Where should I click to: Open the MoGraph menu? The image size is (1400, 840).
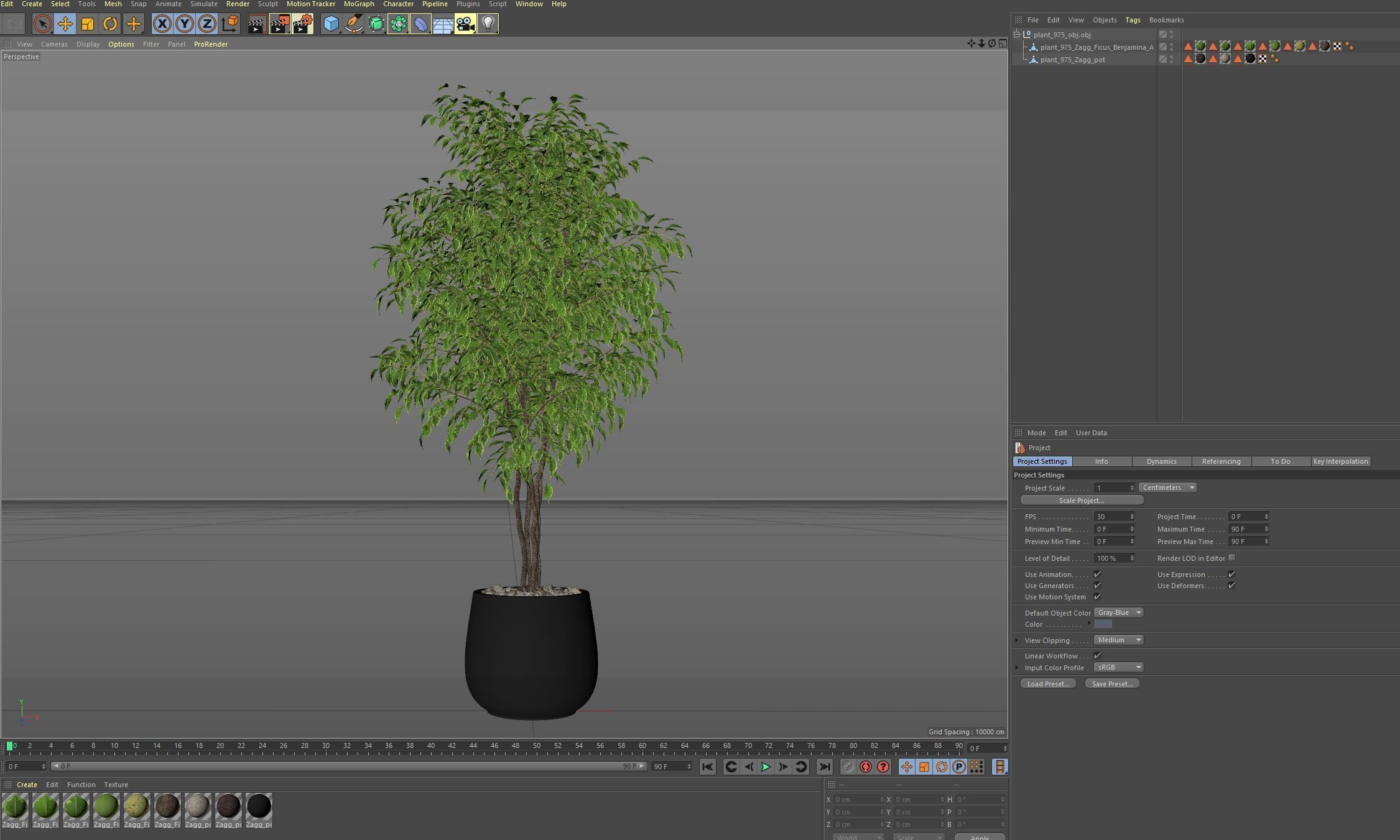click(359, 4)
